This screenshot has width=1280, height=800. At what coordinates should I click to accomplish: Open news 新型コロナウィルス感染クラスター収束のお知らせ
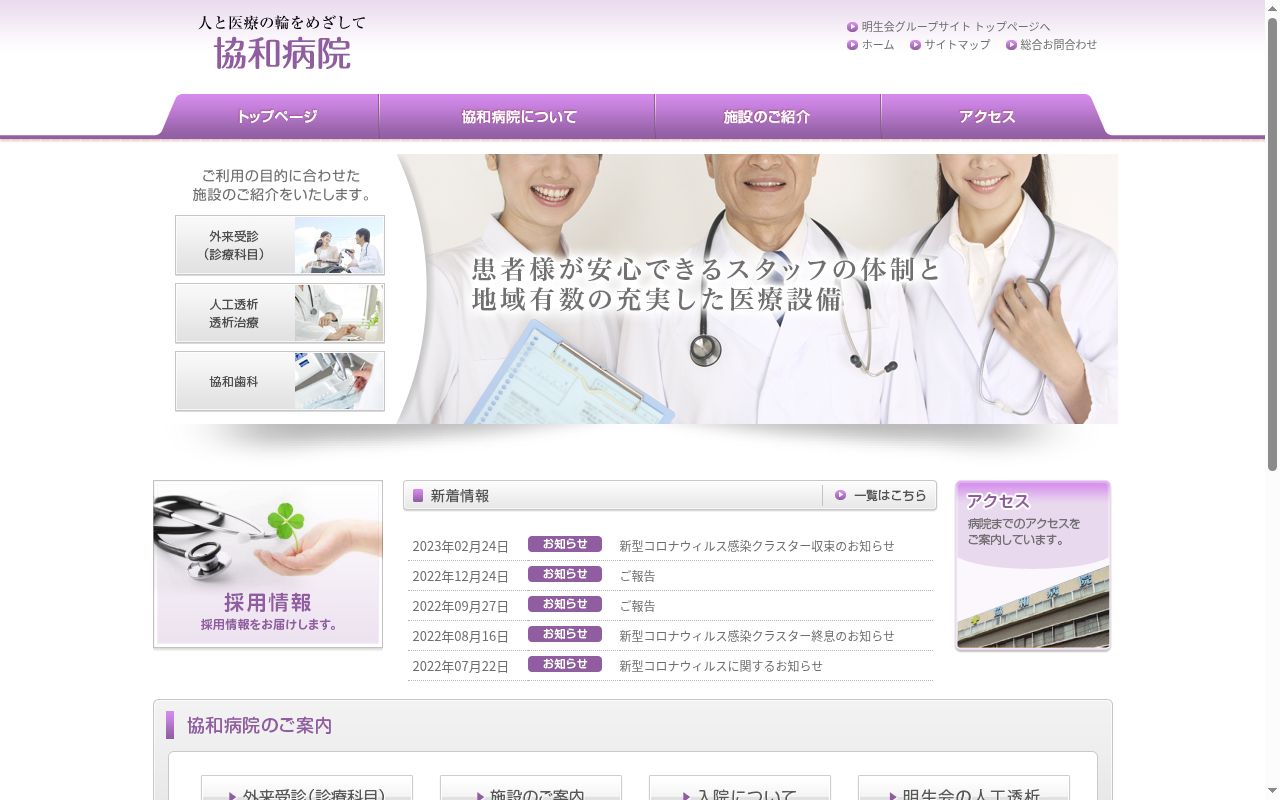click(x=757, y=546)
